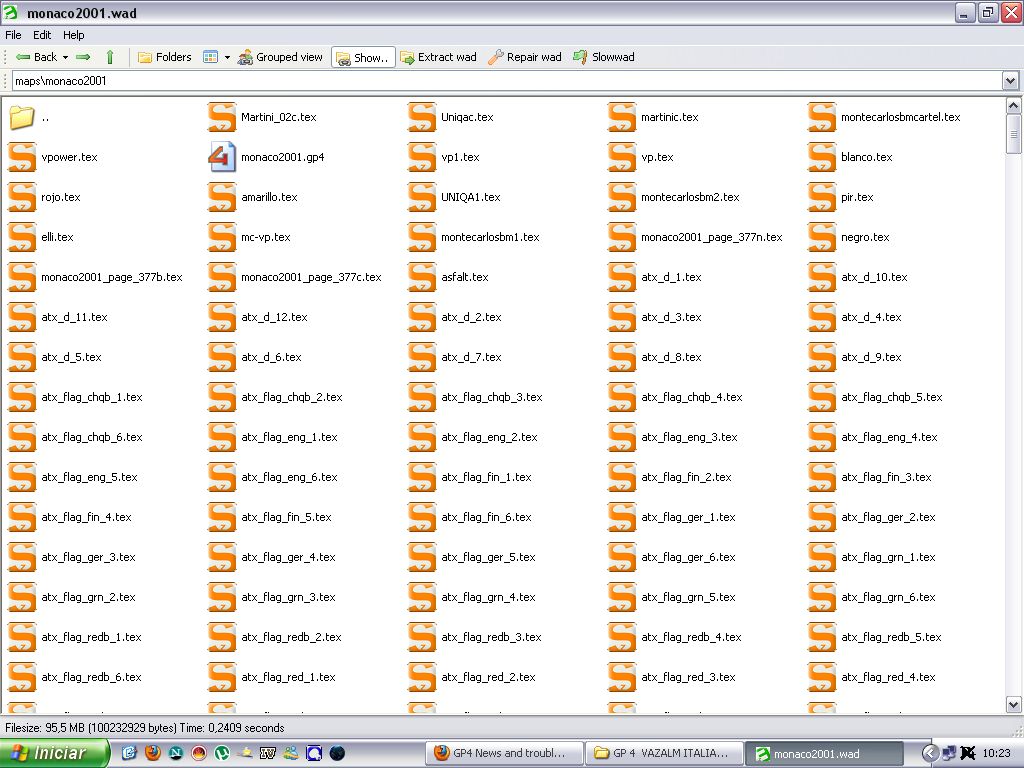Click Slowwad
The width and height of the screenshot is (1024, 768).
(x=603, y=57)
